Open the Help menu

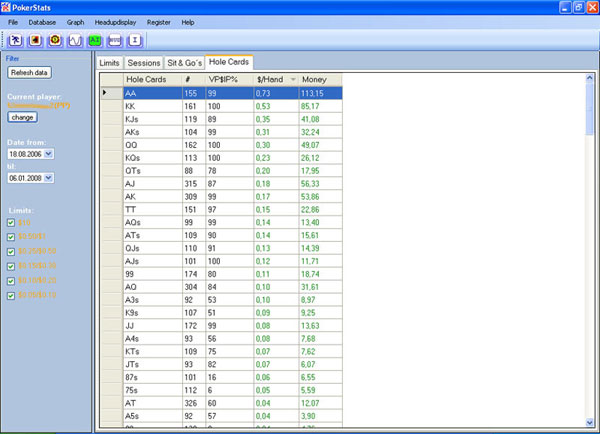[188, 22]
